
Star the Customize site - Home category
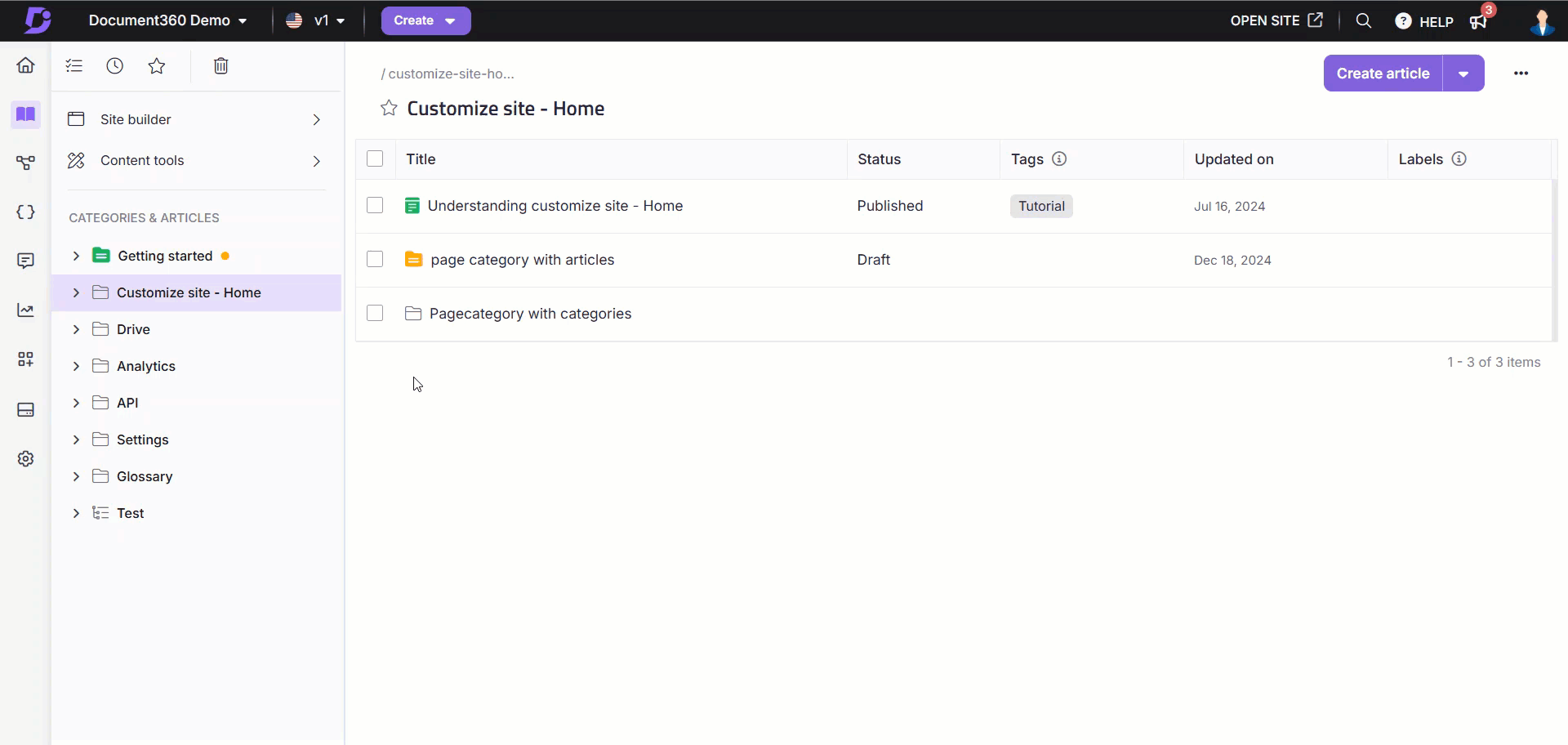[x=389, y=109]
